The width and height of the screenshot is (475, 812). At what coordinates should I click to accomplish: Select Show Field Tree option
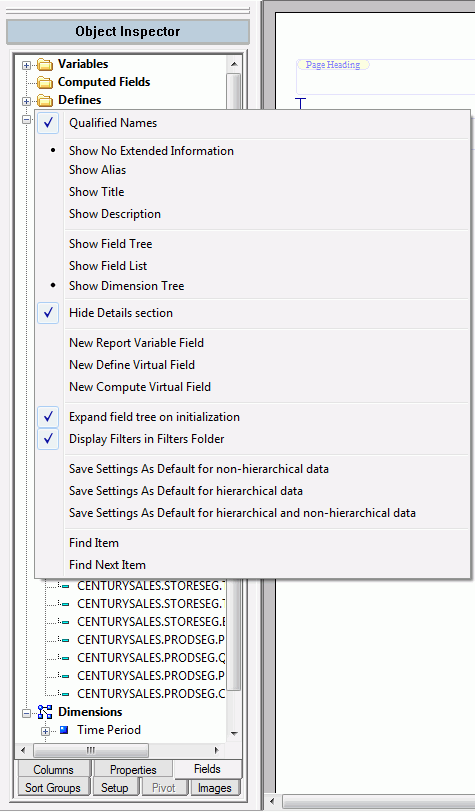[110, 244]
